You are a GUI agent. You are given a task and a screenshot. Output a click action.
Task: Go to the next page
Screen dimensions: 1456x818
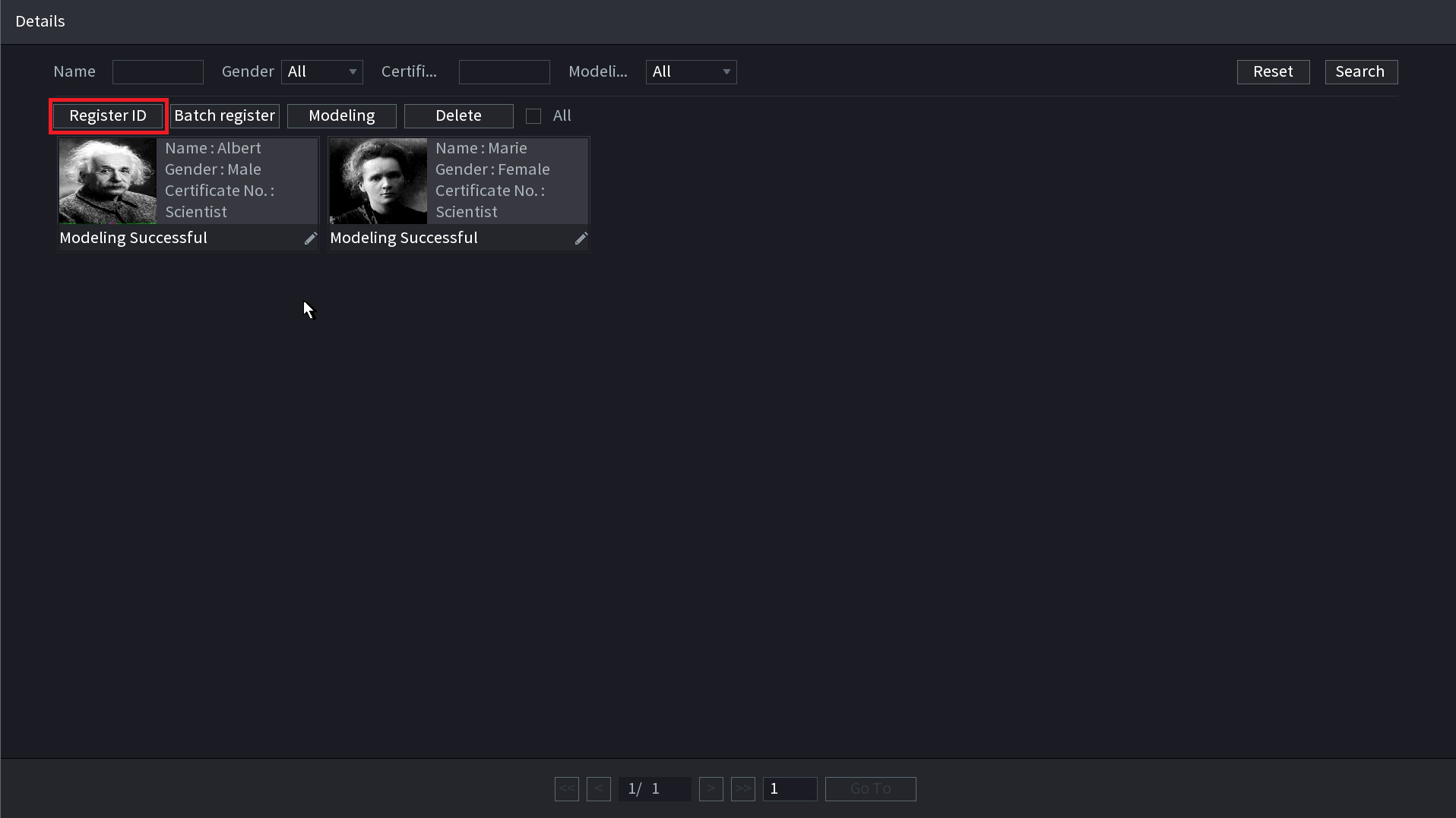pos(711,789)
